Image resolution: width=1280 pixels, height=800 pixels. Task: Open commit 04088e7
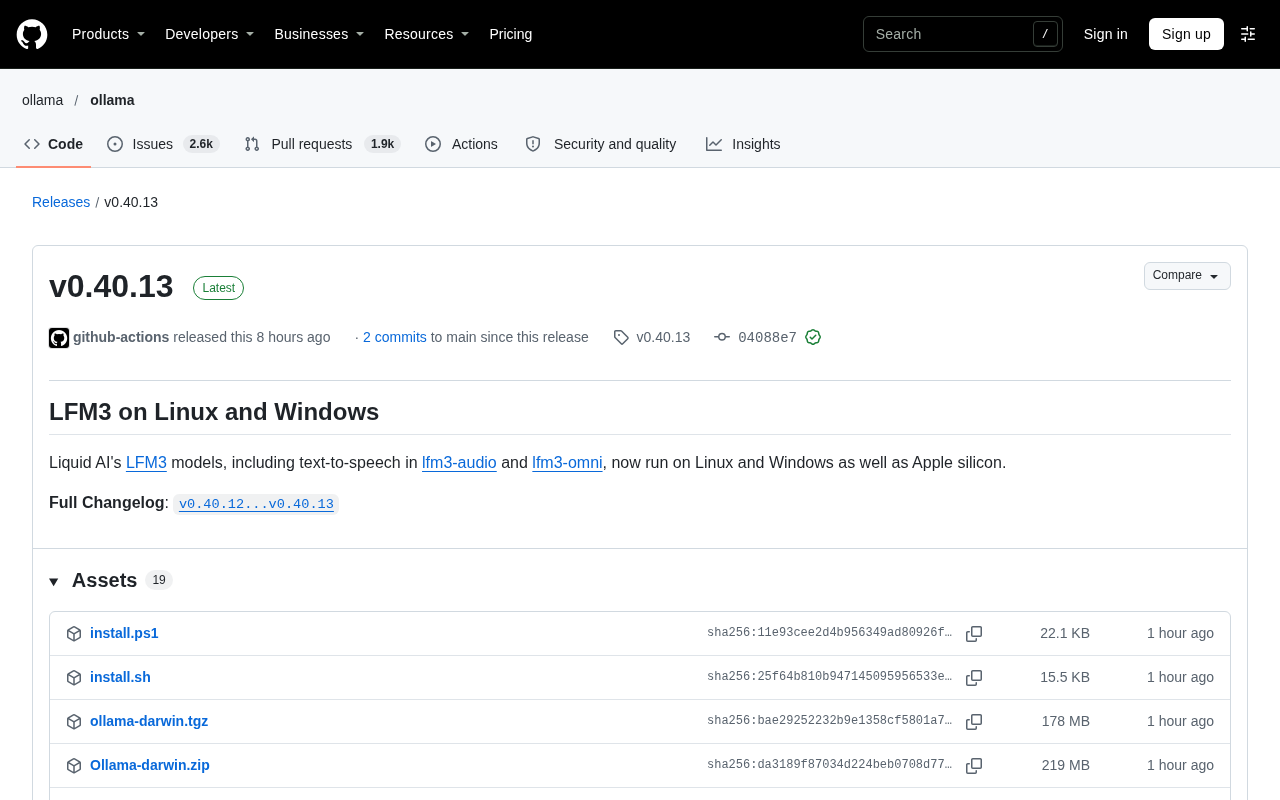[x=767, y=337]
